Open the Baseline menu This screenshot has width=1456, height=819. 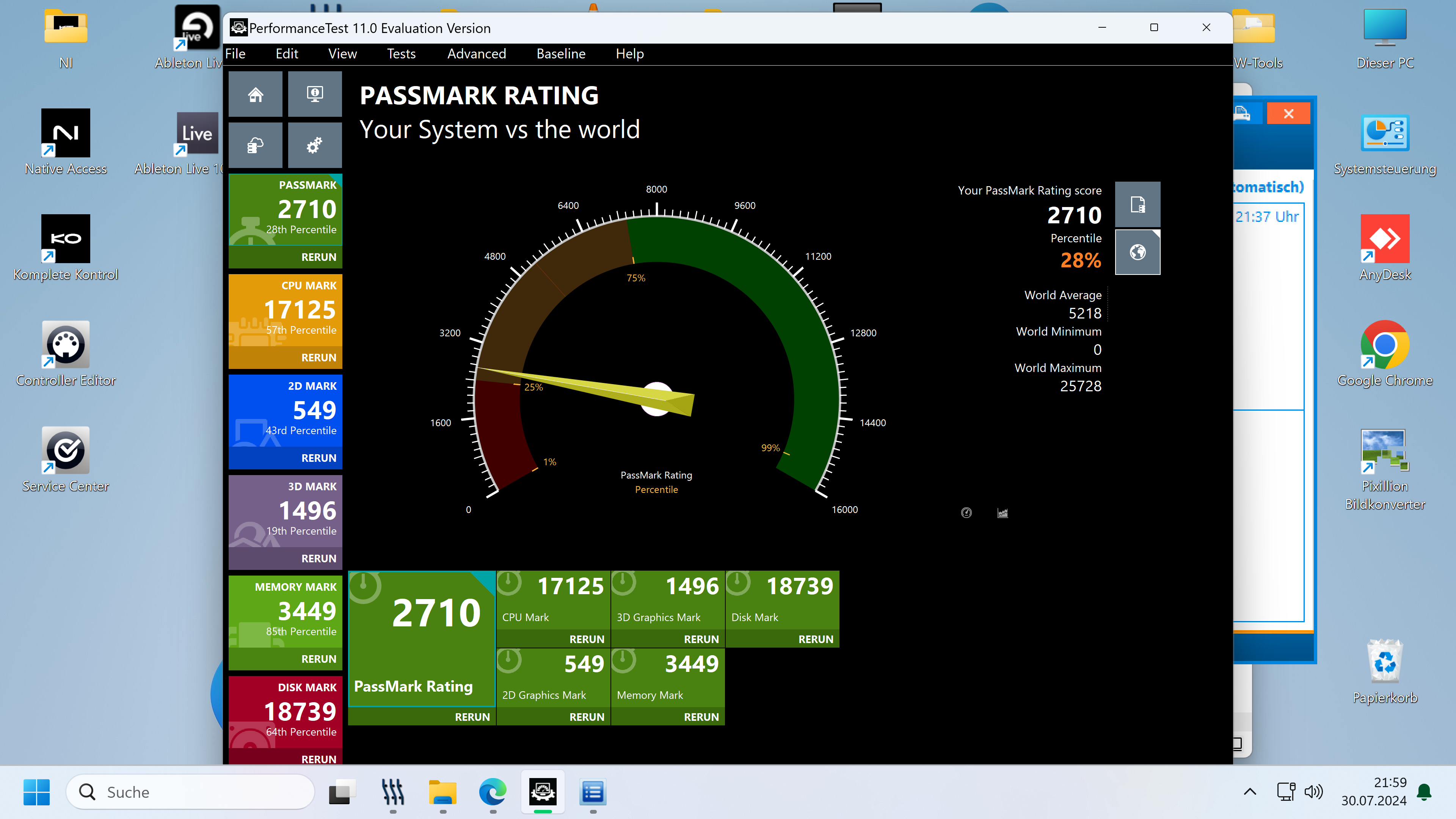(561, 54)
